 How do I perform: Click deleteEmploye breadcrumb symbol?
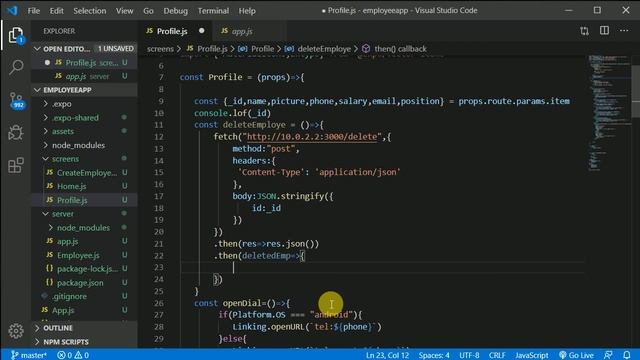pos(289,49)
